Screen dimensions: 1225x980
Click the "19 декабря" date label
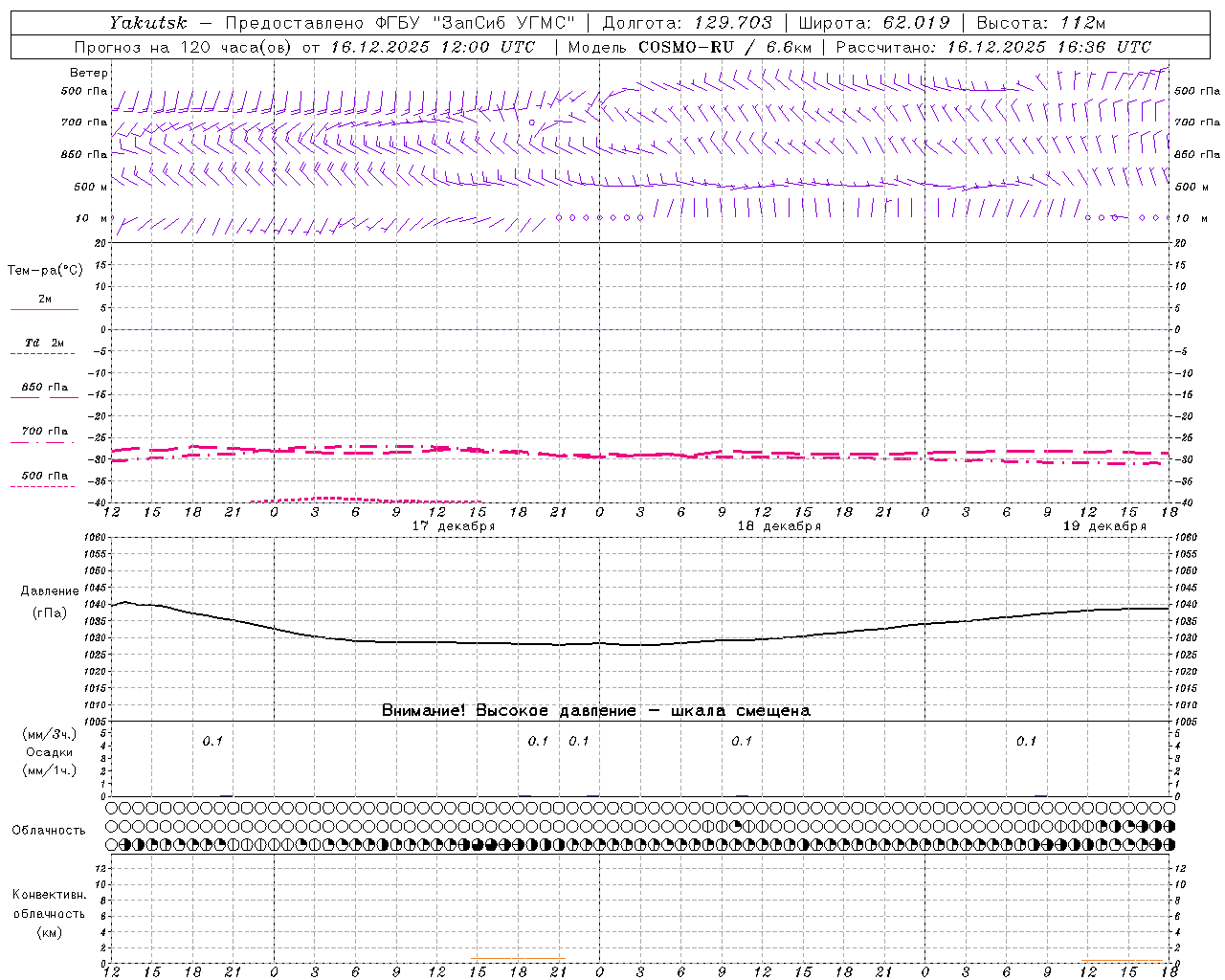click(1104, 526)
